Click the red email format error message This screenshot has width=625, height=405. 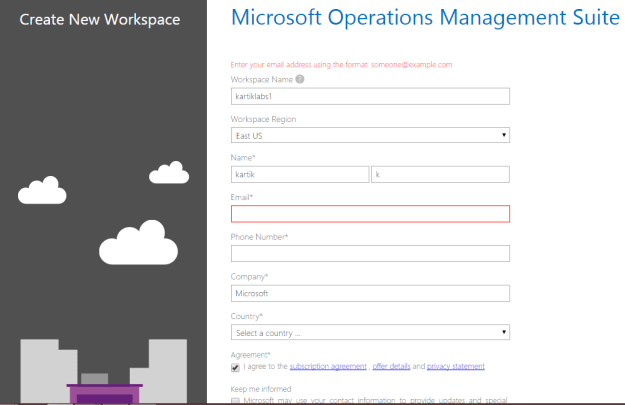point(341,65)
